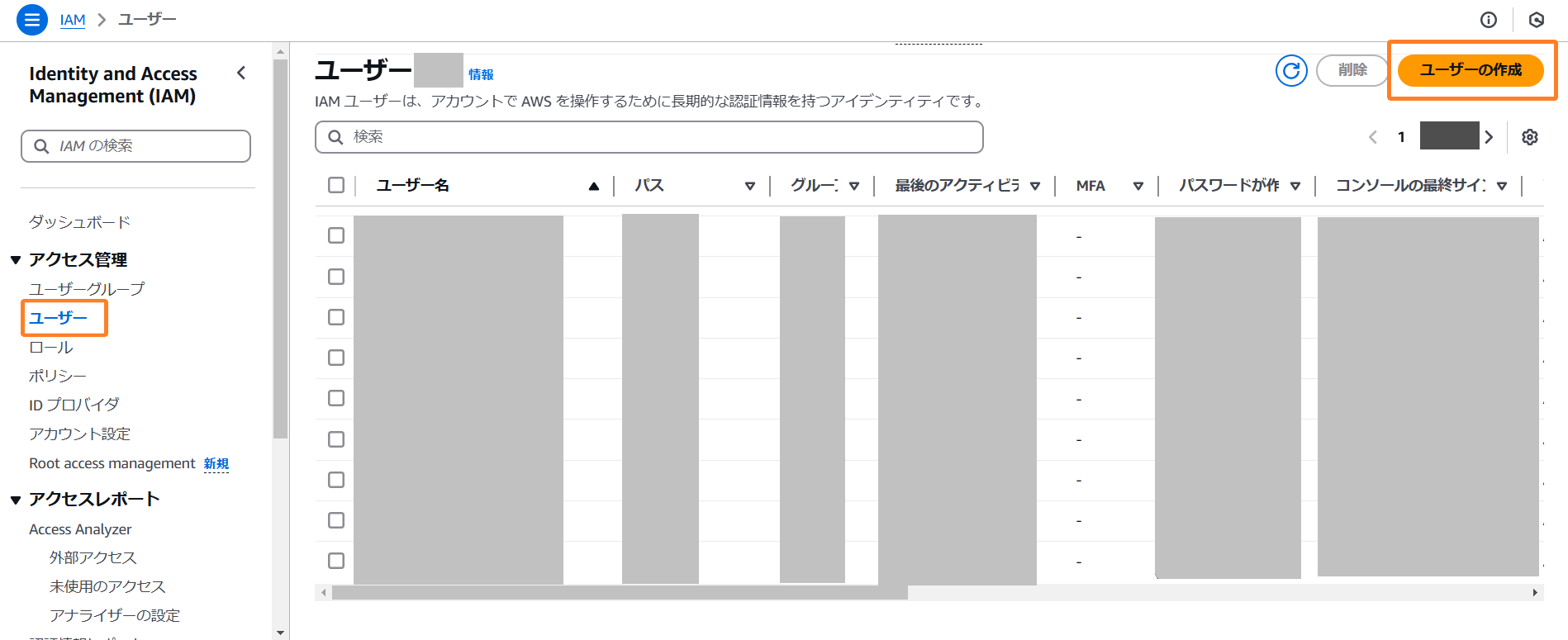This screenshot has width=1568, height=640.
Task: Open ポリシー in the sidebar
Action: click(x=57, y=376)
